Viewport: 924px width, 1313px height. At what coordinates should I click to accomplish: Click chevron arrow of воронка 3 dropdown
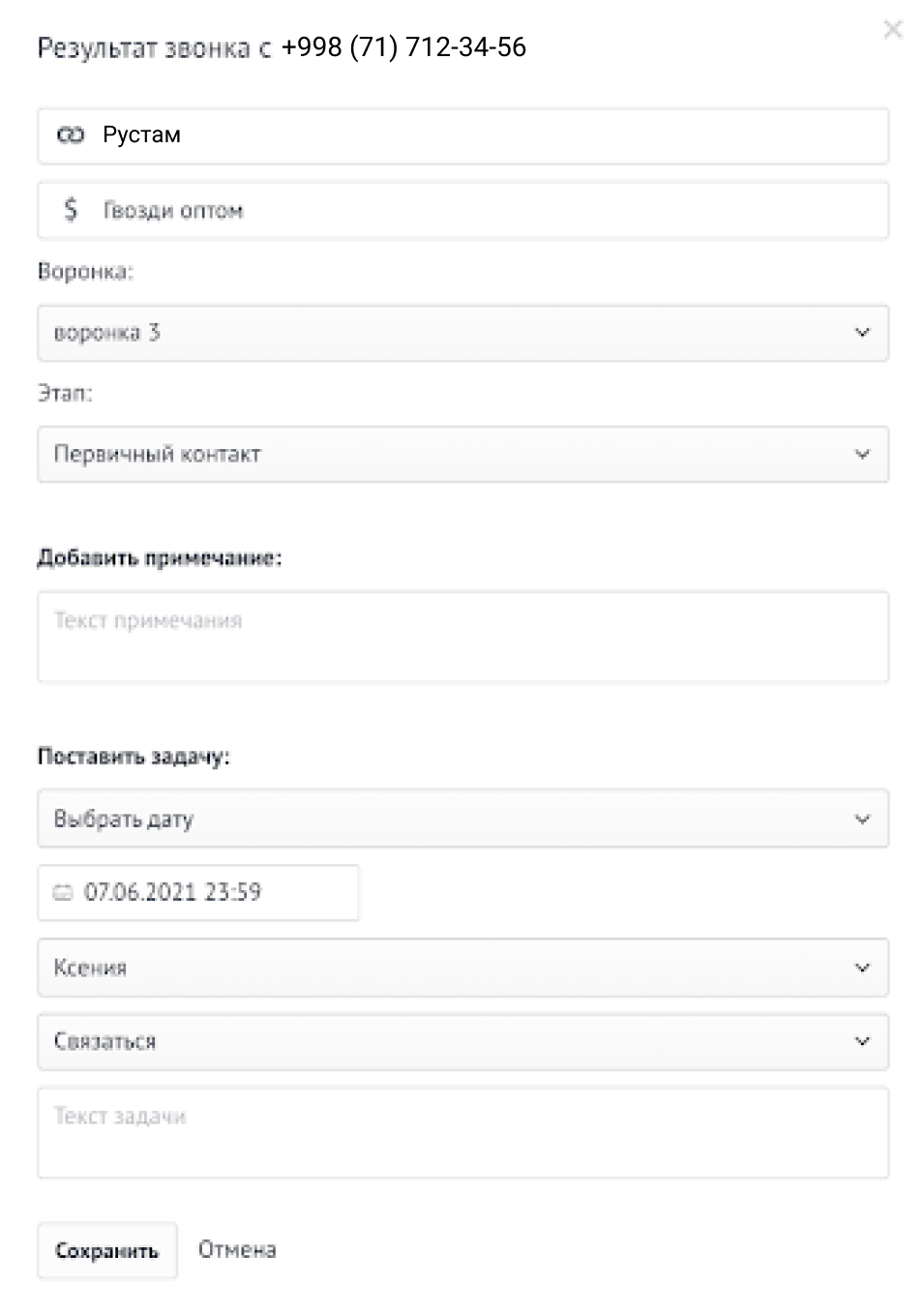coord(862,333)
